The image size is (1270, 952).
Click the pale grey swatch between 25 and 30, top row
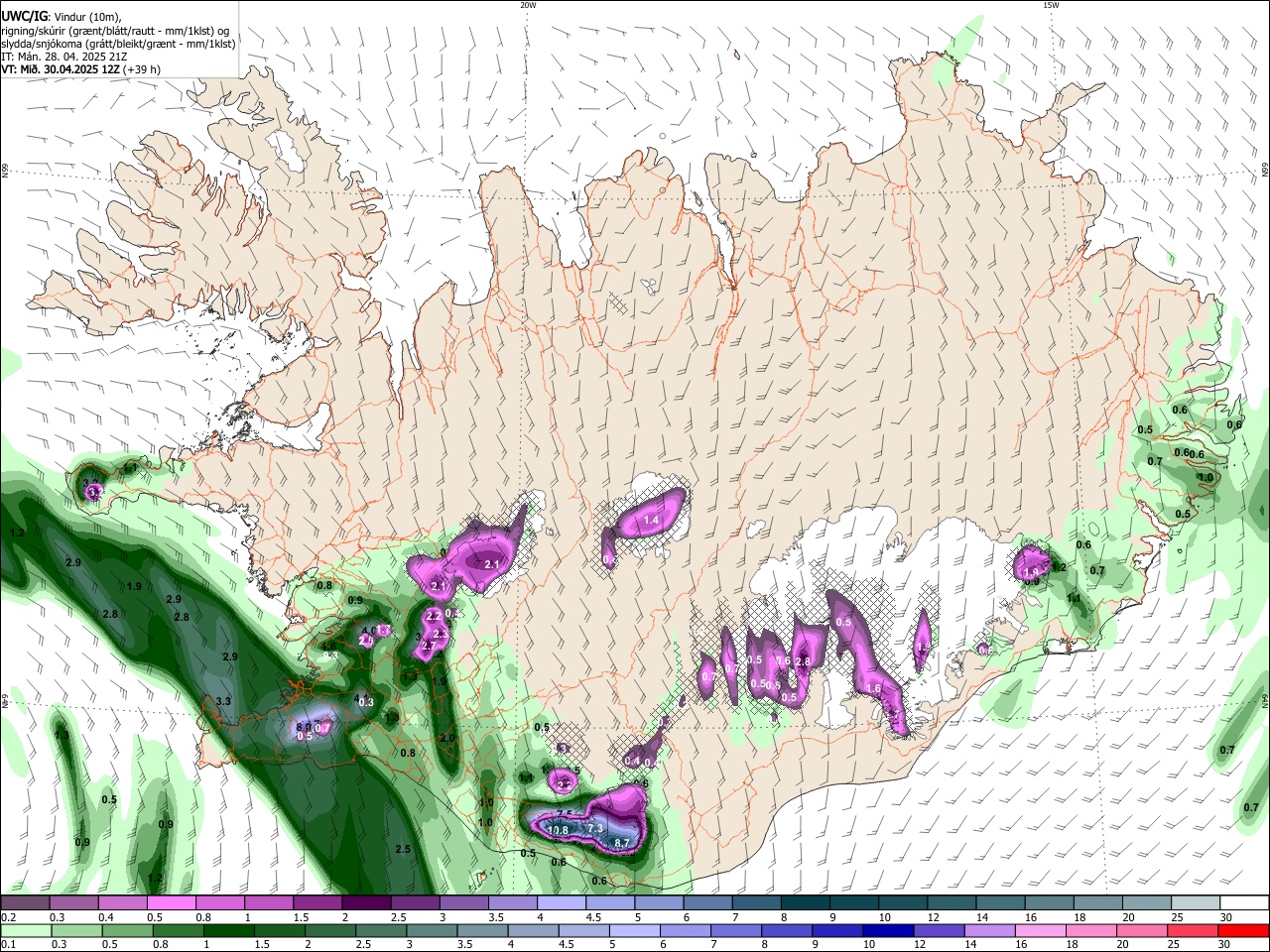[x=1195, y=903]
